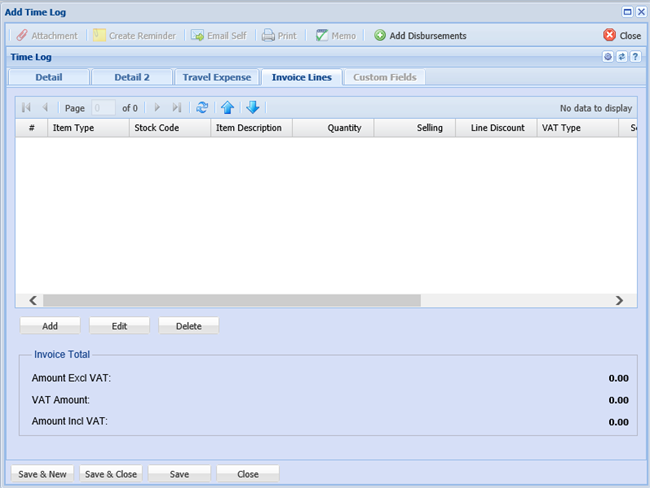Click the Memo toolbar icon
Screen dimensions: 650x489
pos(322,35)
